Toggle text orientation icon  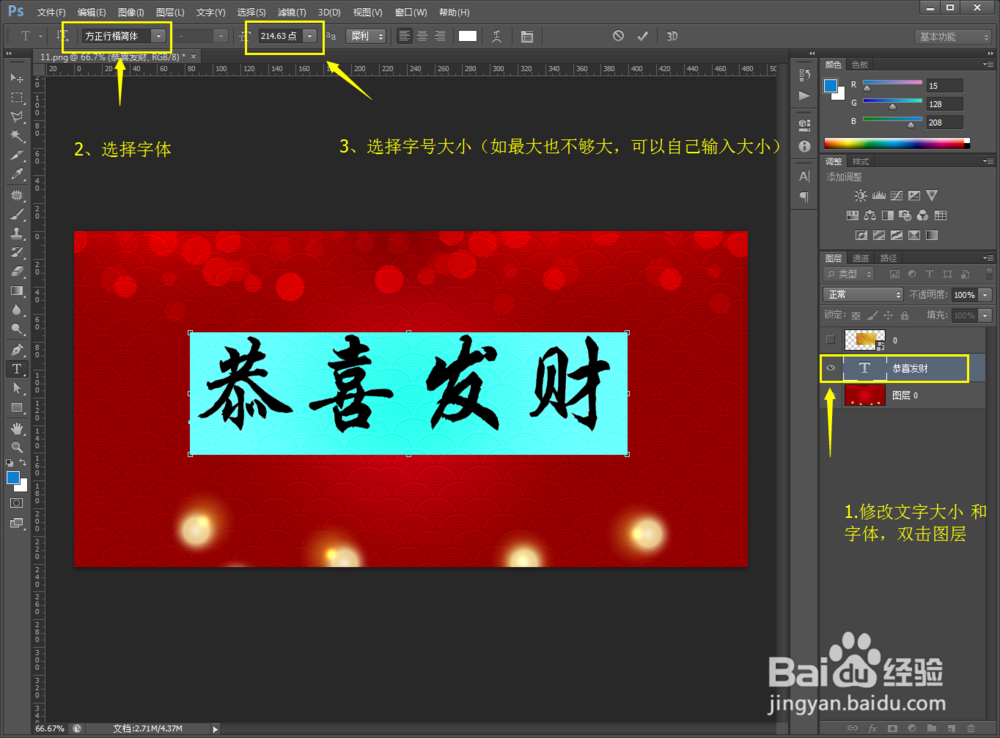pos(62,36)
